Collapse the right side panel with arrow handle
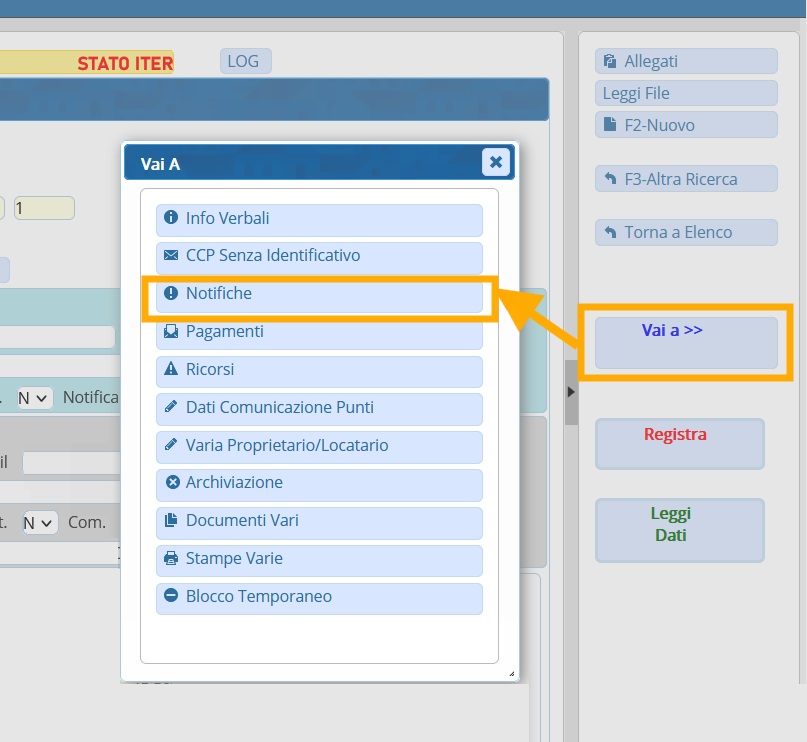Viewport: 807px width, 742px height. 571,392
